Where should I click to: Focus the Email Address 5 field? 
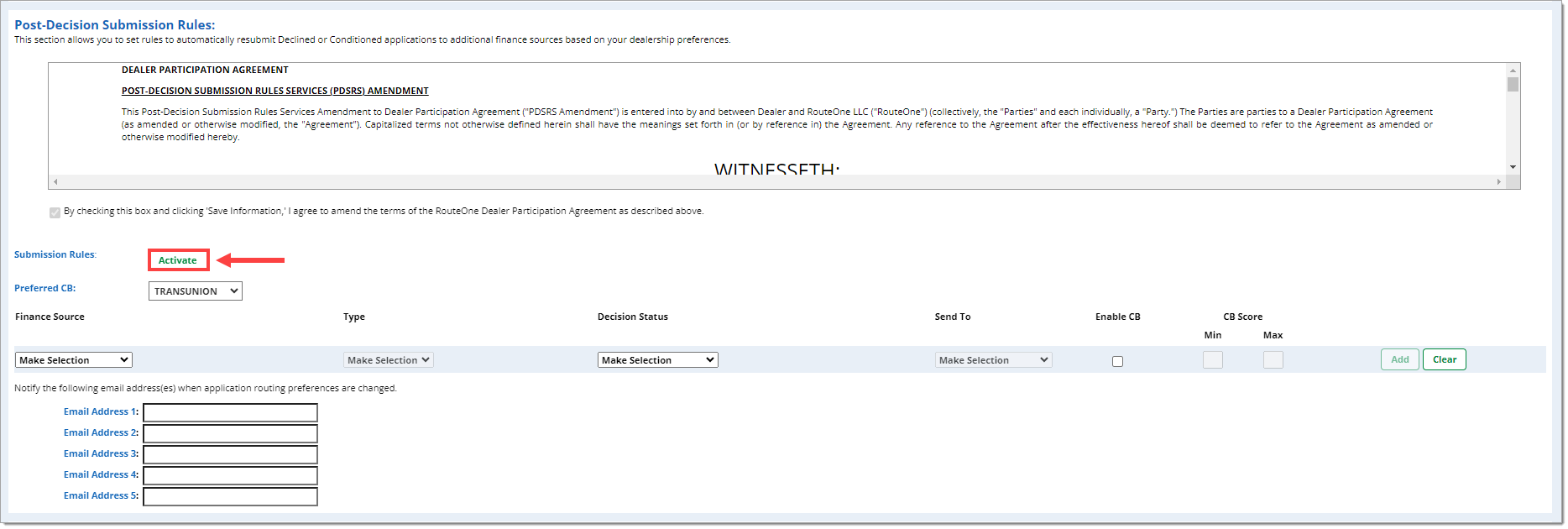tap(230, 496)
